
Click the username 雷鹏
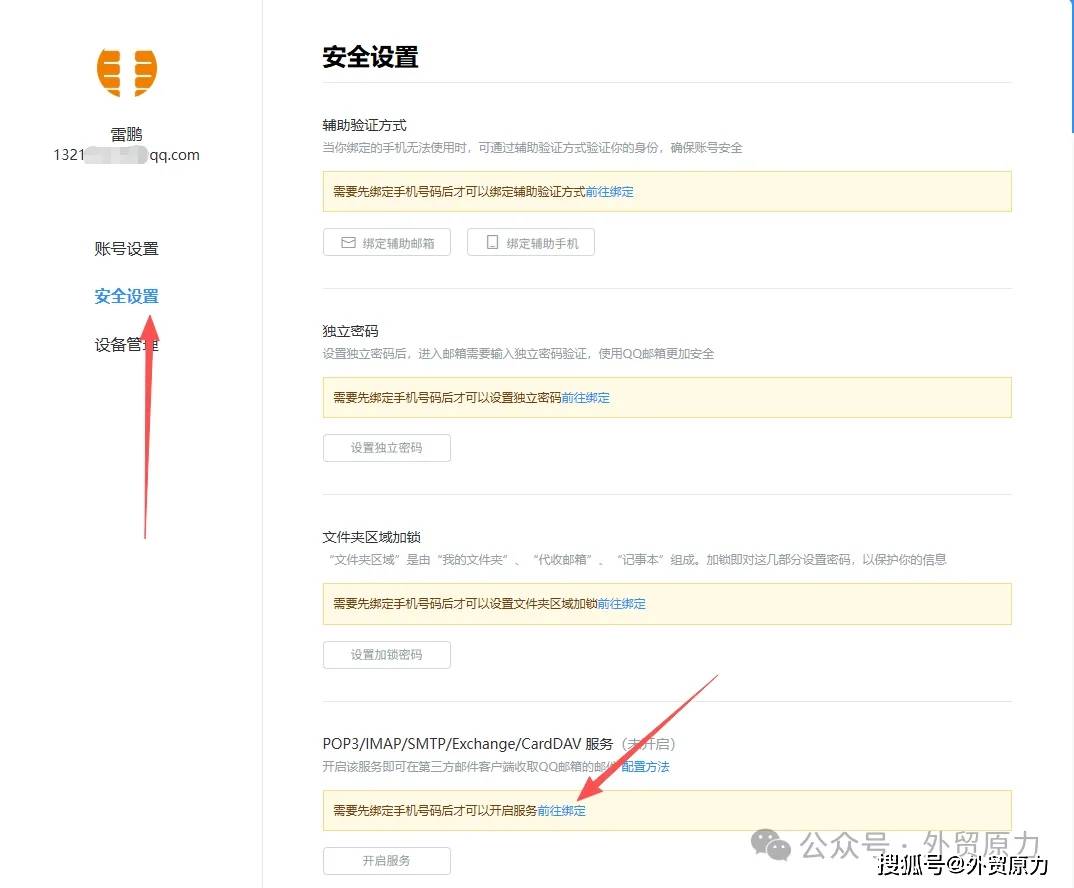(x=127, y=134)
